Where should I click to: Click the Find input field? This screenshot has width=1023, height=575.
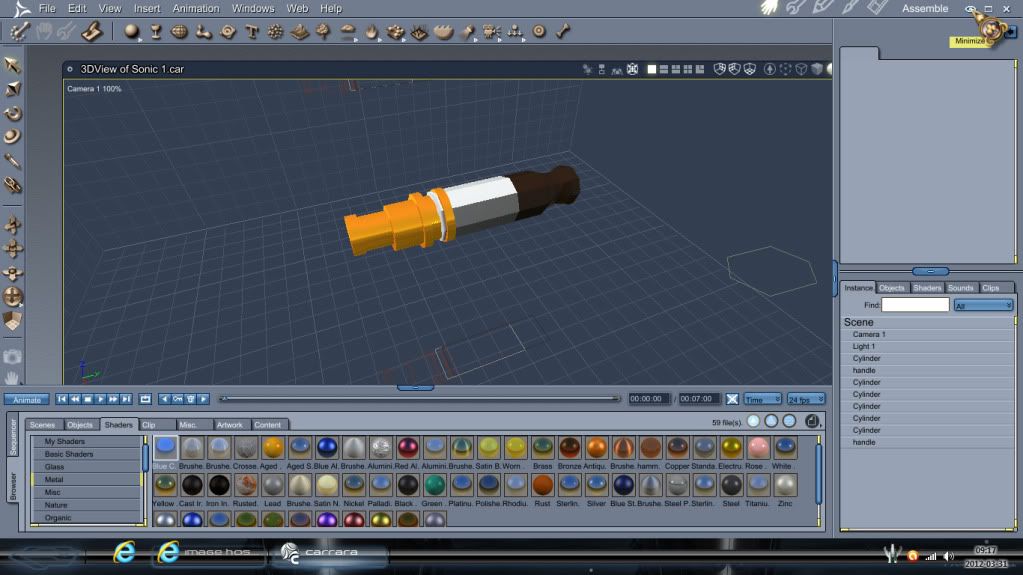(x=915, y=305)
